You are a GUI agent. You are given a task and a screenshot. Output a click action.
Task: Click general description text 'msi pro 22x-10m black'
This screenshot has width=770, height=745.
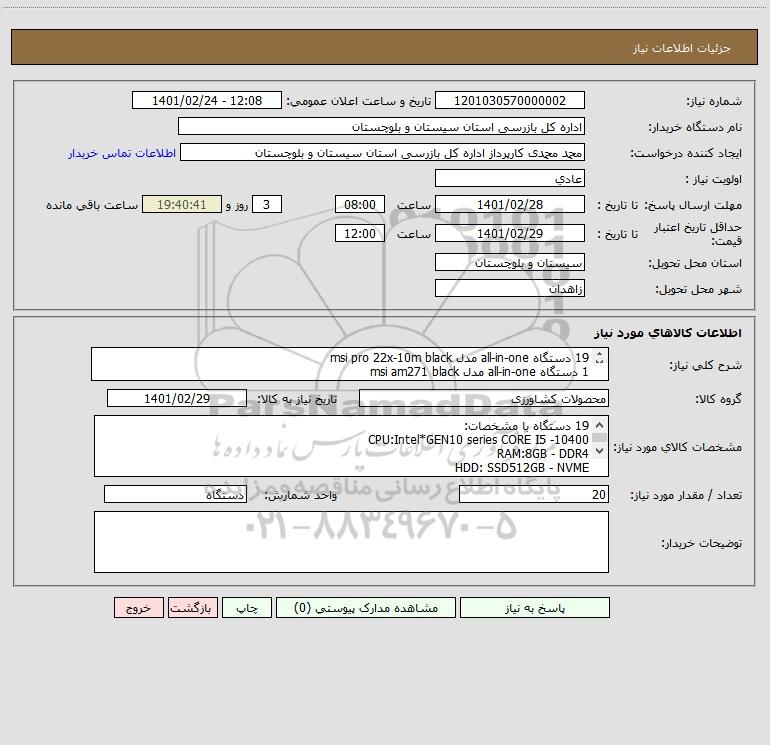pyautogui.click(x=391, y=358)
